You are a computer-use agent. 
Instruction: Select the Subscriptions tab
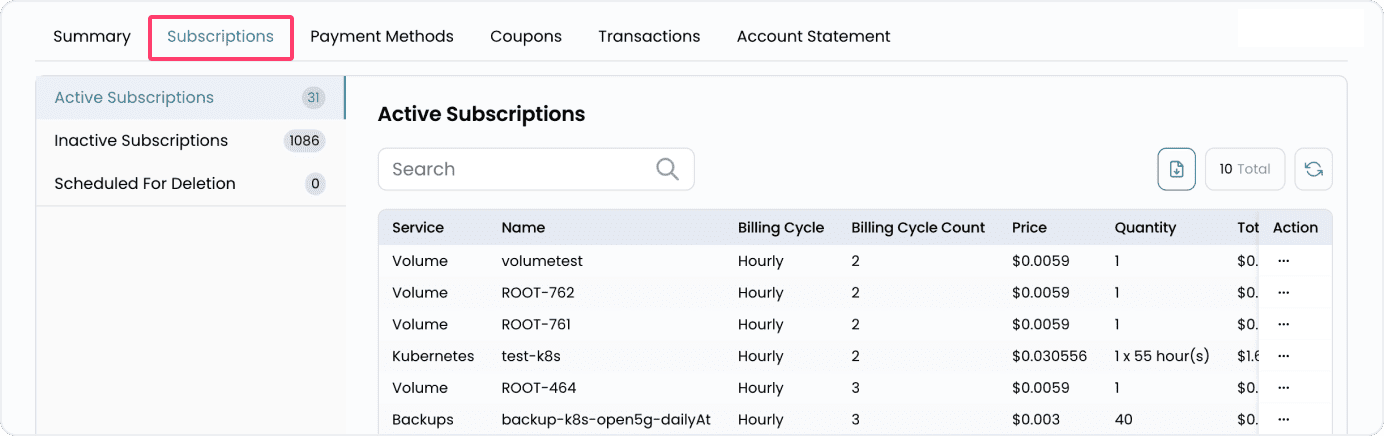click(x=220, y=37)
